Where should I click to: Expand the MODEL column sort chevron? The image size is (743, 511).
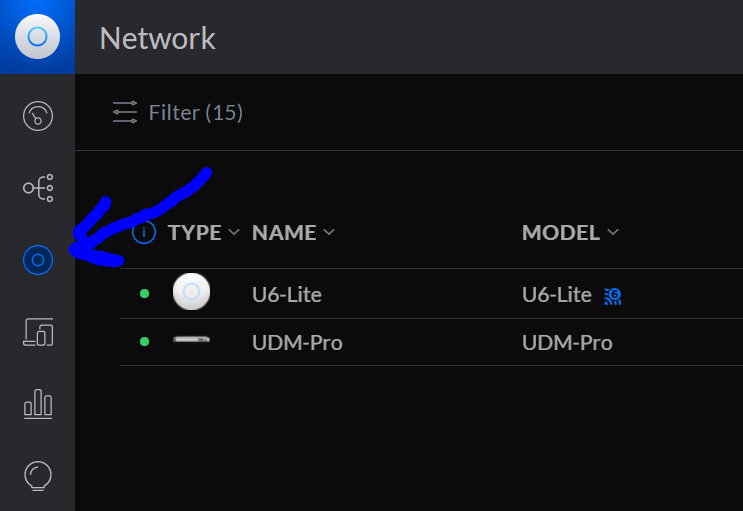tap(613, 233)
